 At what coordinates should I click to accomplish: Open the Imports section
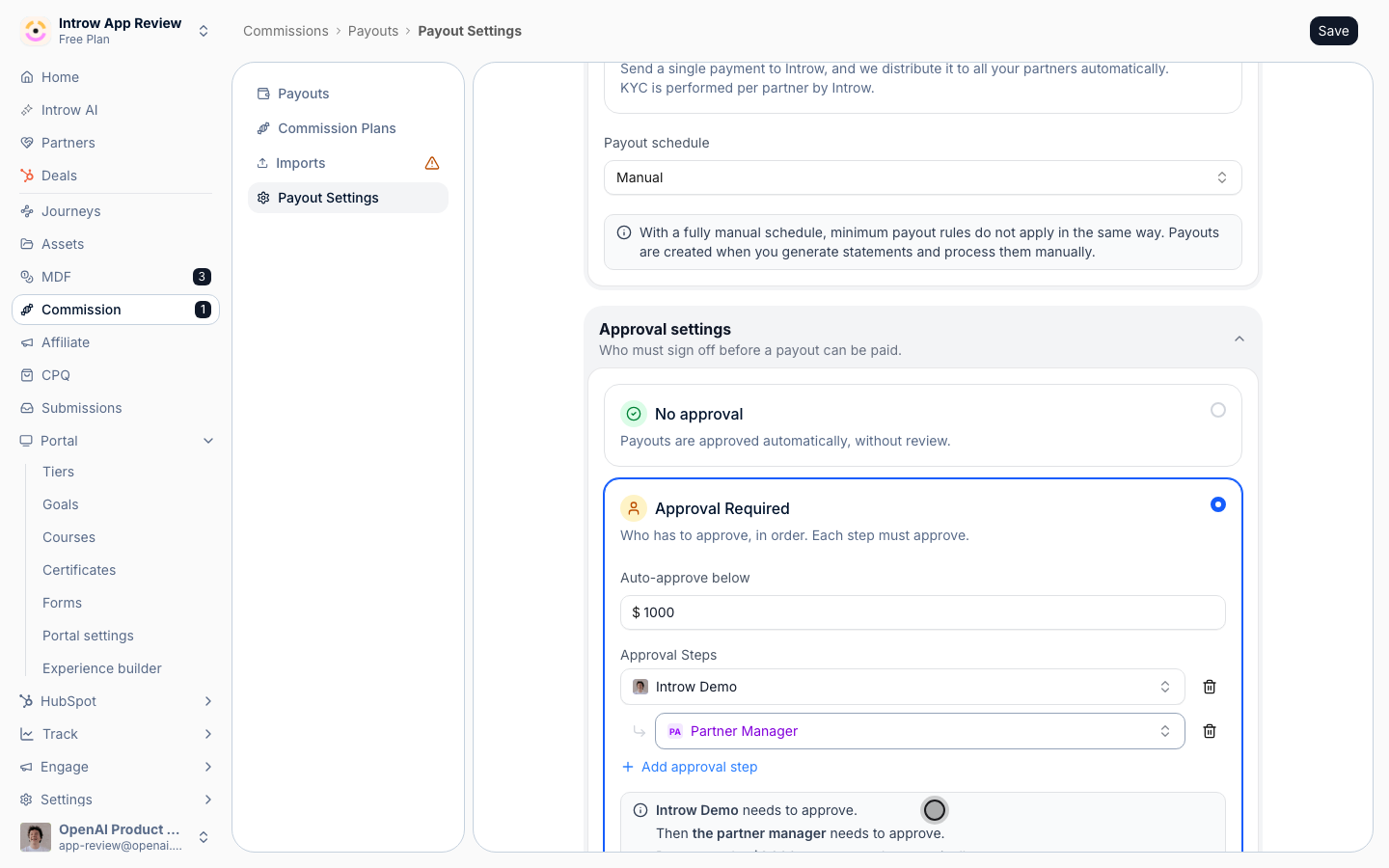coord(348,163)
